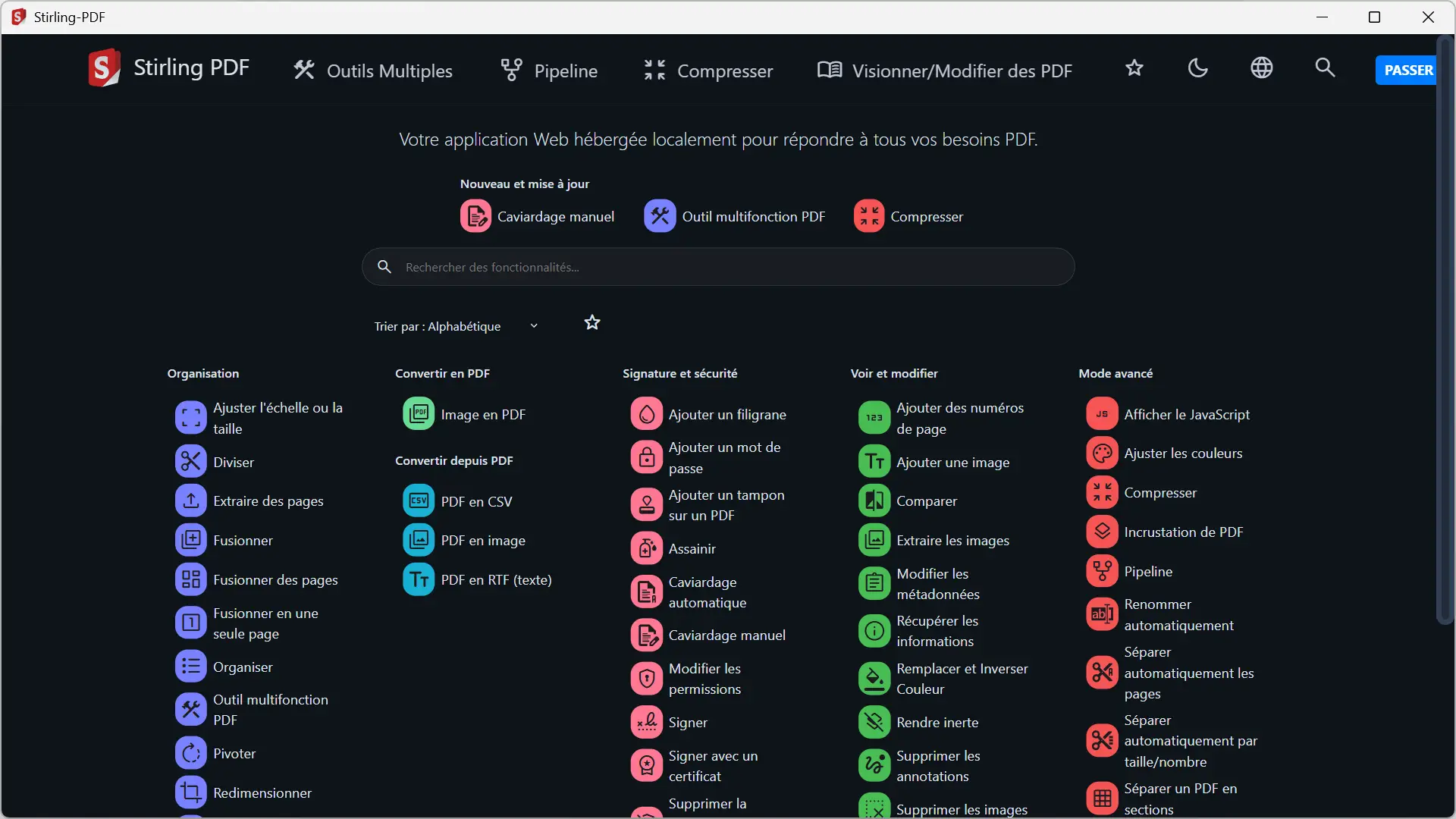Open the Outils Multiples menu item

click(x=373, y=71)
